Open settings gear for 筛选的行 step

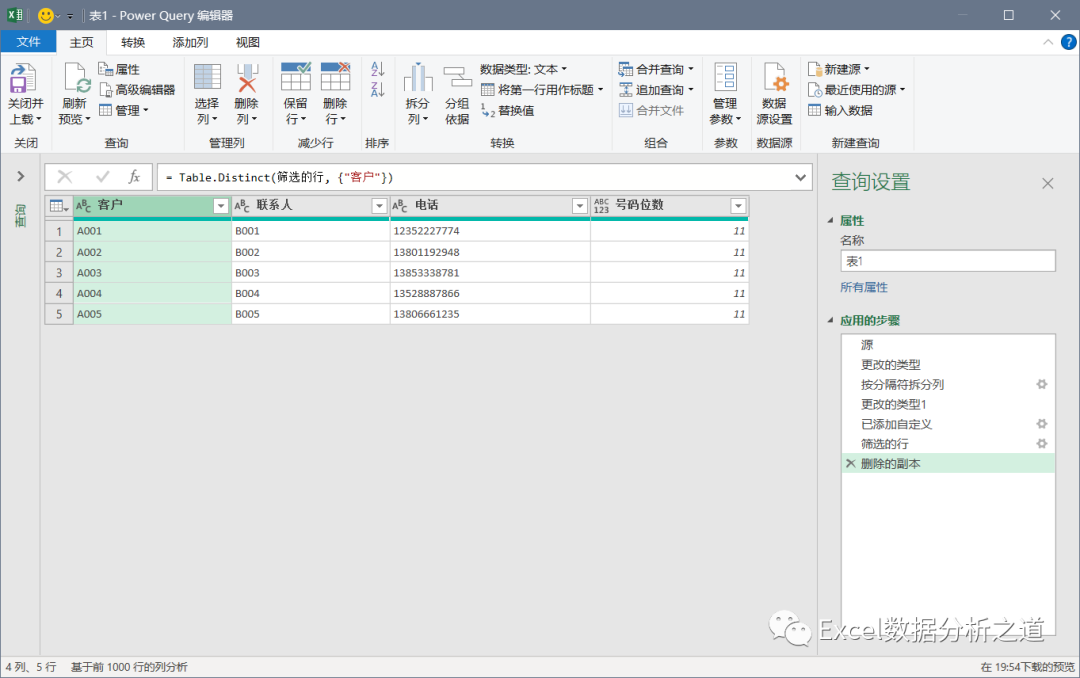[x=1041, y=444]
